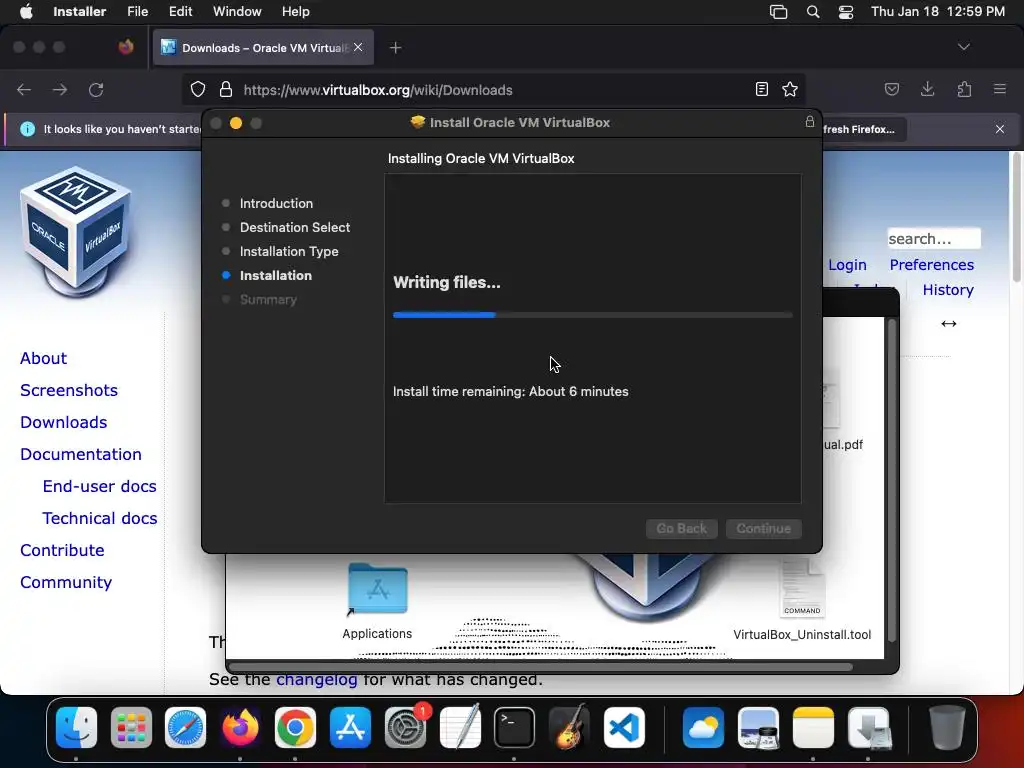Click the lock icon in the installer title bar

[810, 121]
